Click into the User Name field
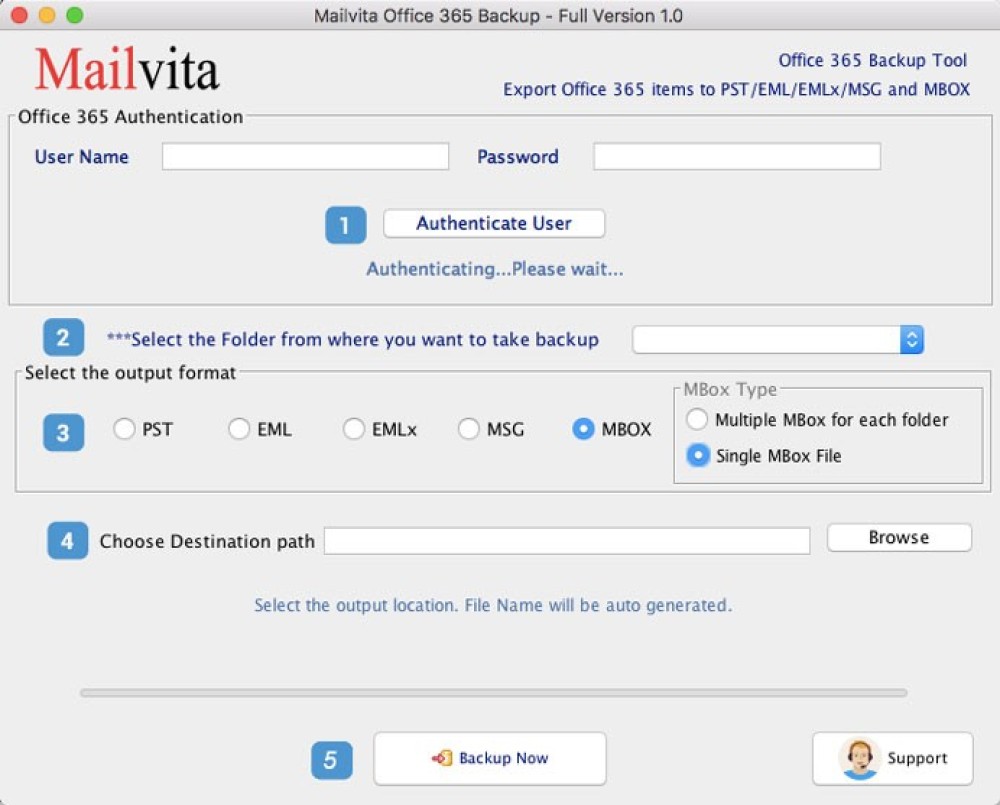1000x805 pixels. point(305,157)
